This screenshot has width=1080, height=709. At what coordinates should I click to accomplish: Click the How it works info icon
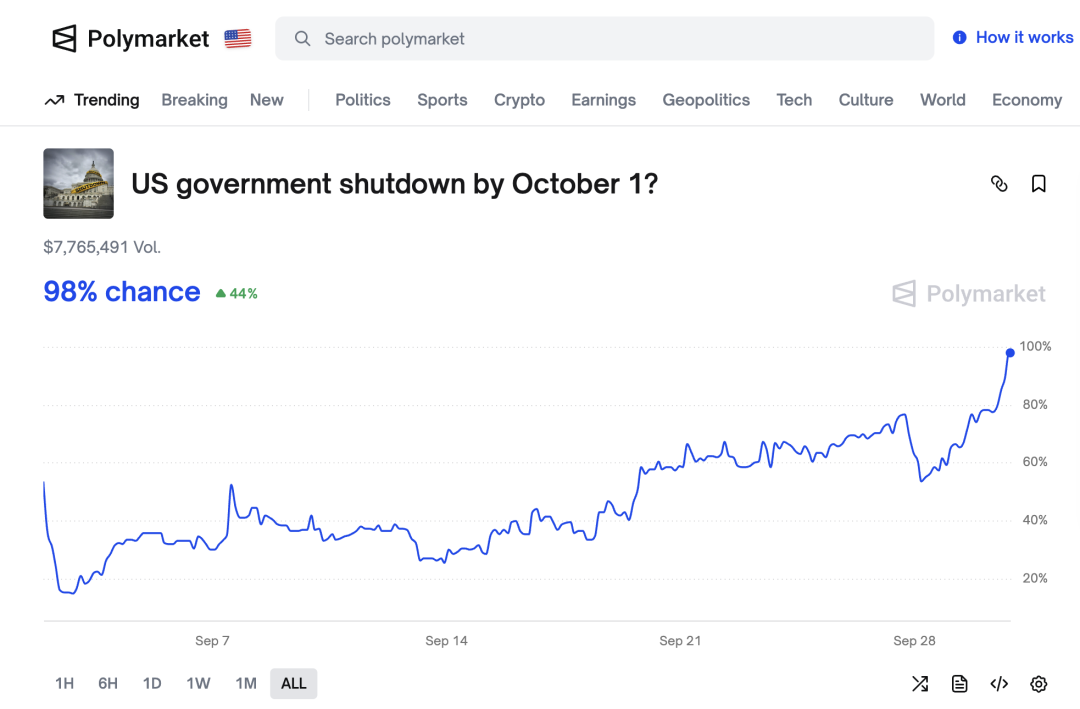(x=960, y=38)
